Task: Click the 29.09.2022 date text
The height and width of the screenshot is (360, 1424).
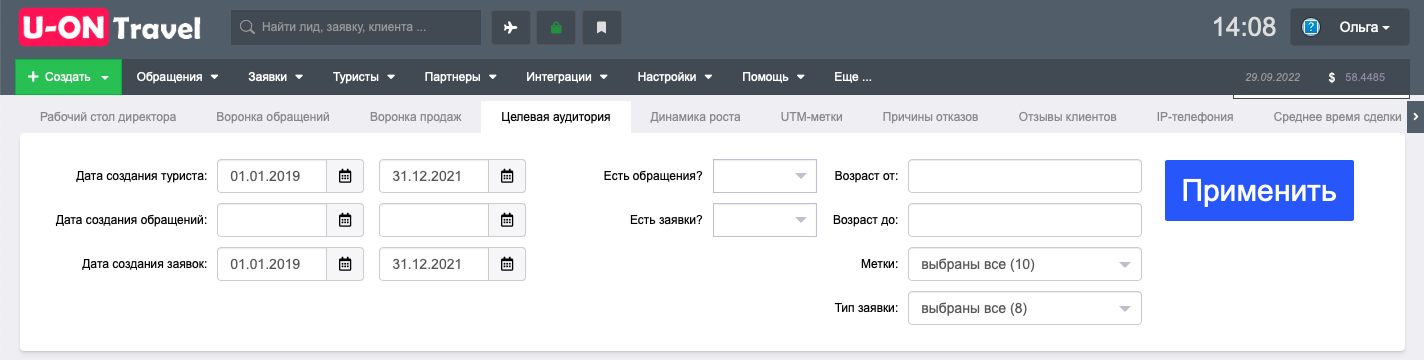Action: pyautogui.click(x=1272, y=77)
